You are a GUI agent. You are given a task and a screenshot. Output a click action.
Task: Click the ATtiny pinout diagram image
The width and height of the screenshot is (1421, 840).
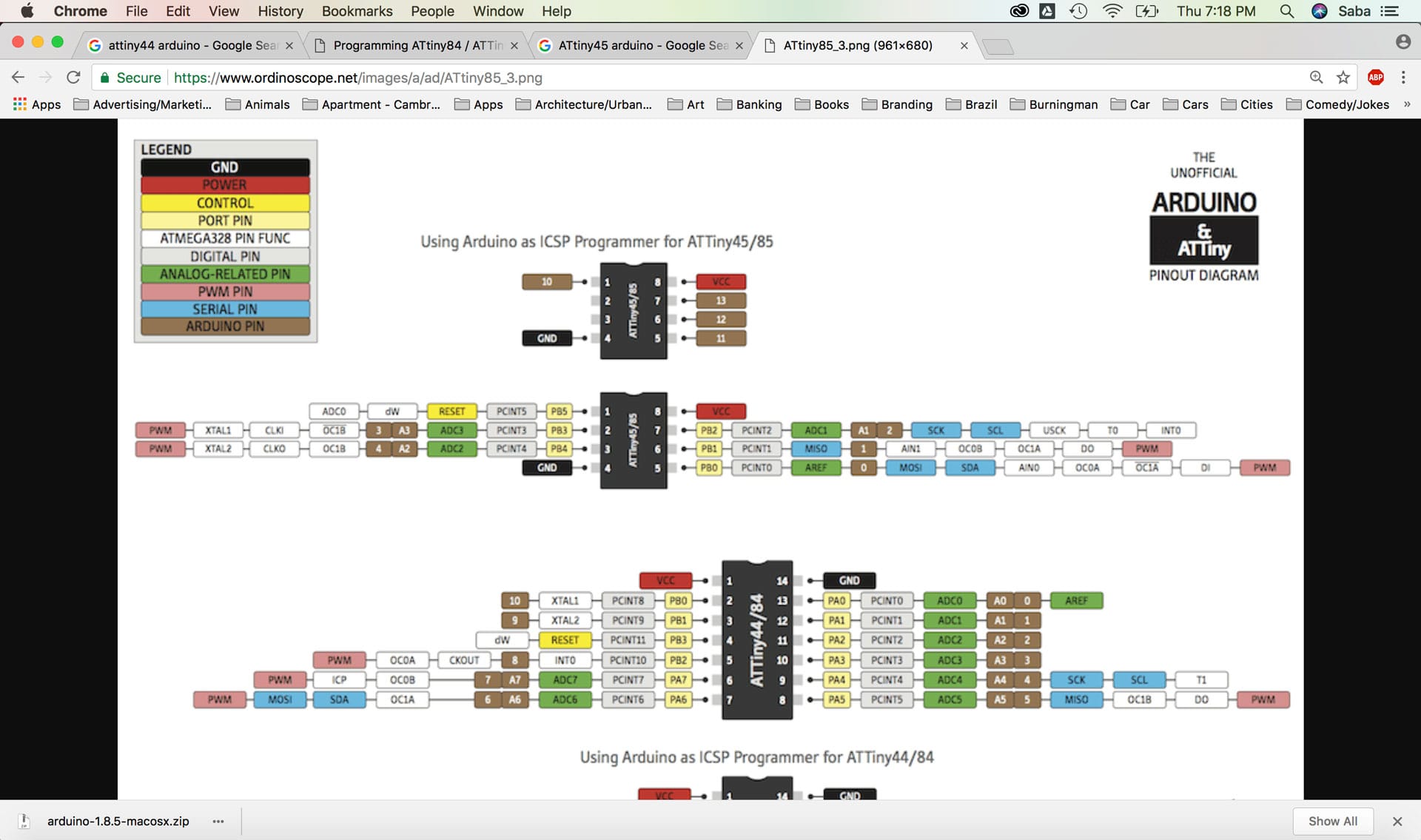(710, 459)
